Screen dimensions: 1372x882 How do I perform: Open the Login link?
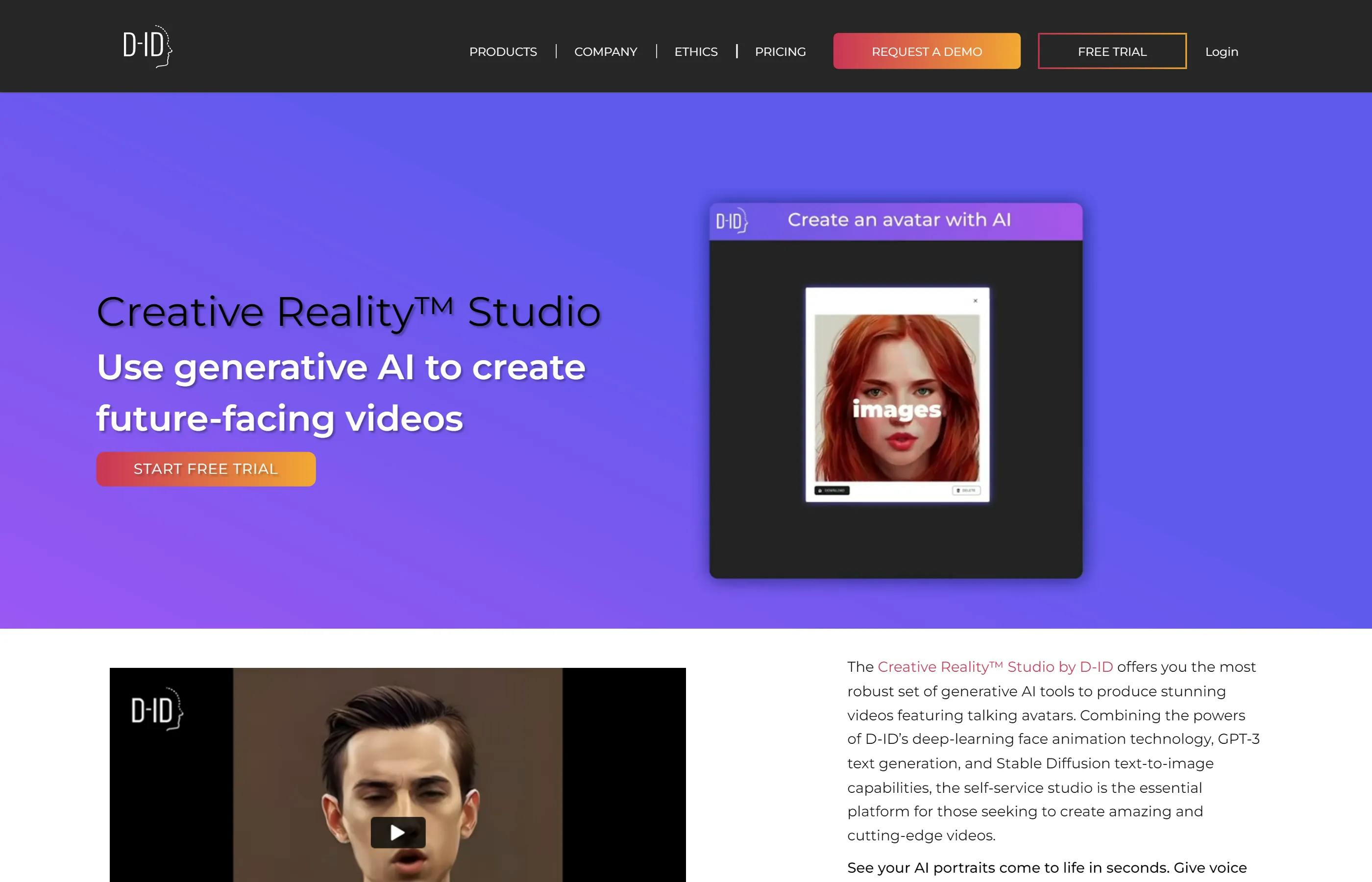pyautogui.click(x=1222, y=51)
